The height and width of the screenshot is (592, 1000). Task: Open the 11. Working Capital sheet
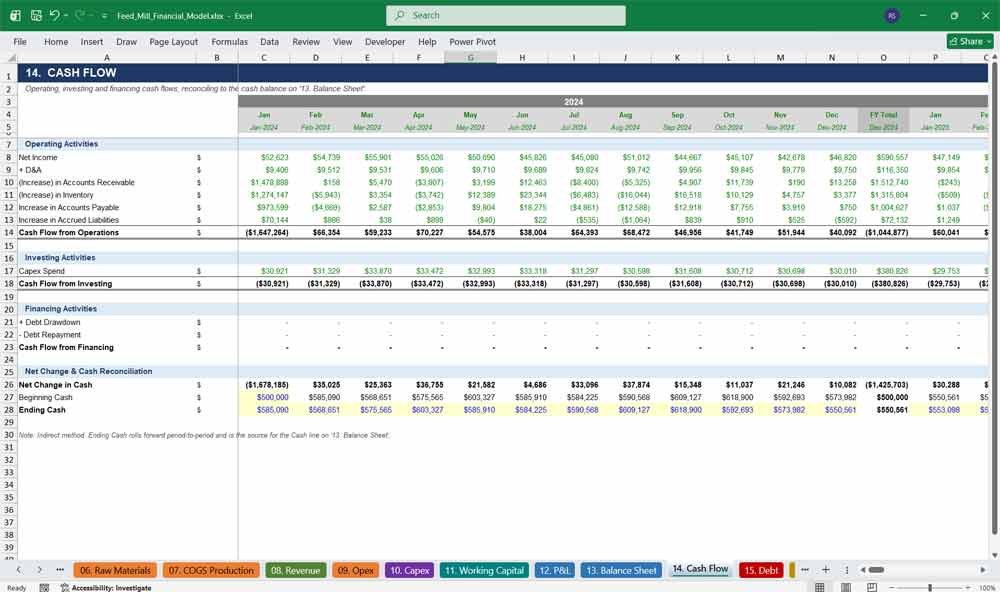(484, 570)
